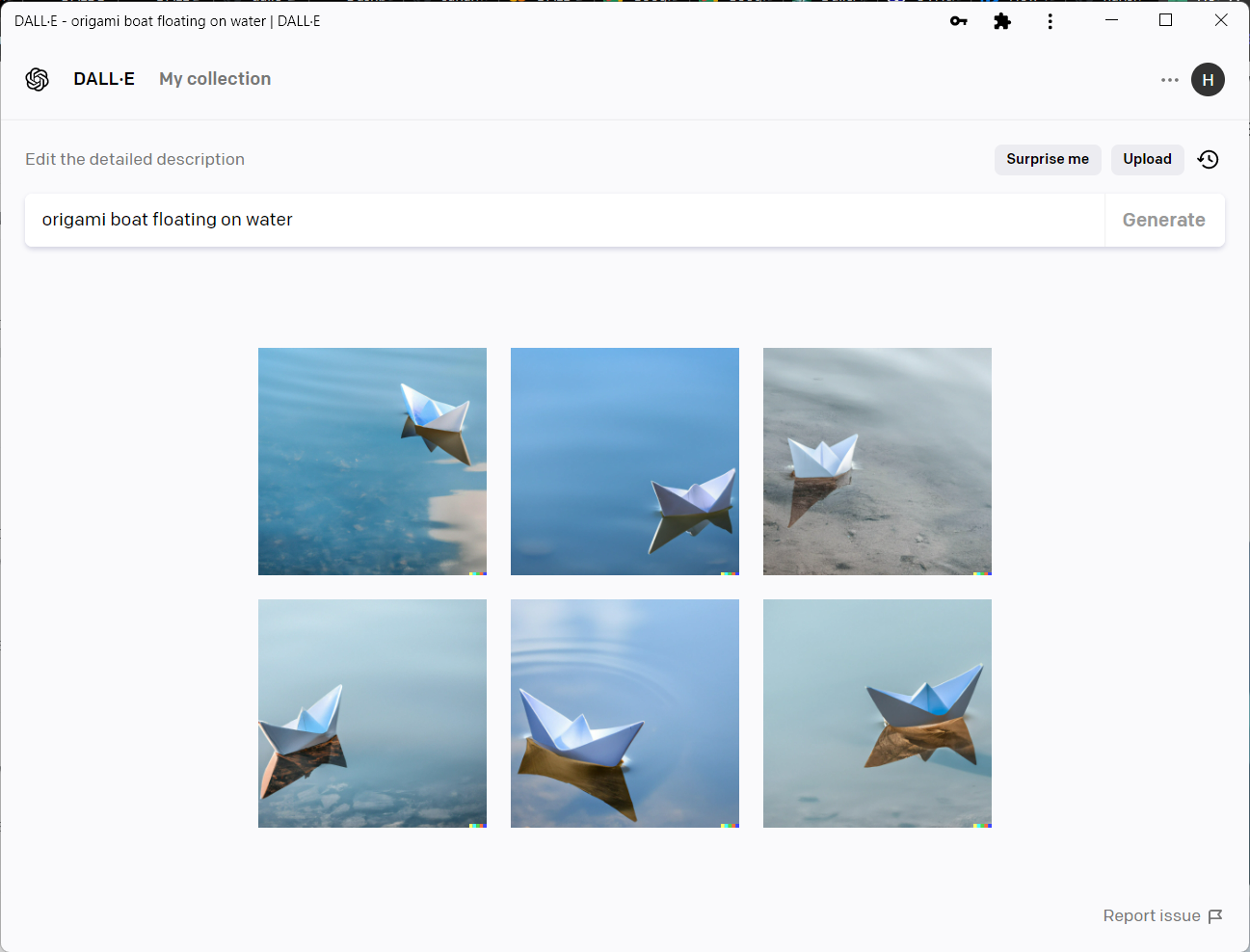
Task: Select the top-middle blue water boat image
Action: (625, 462)
